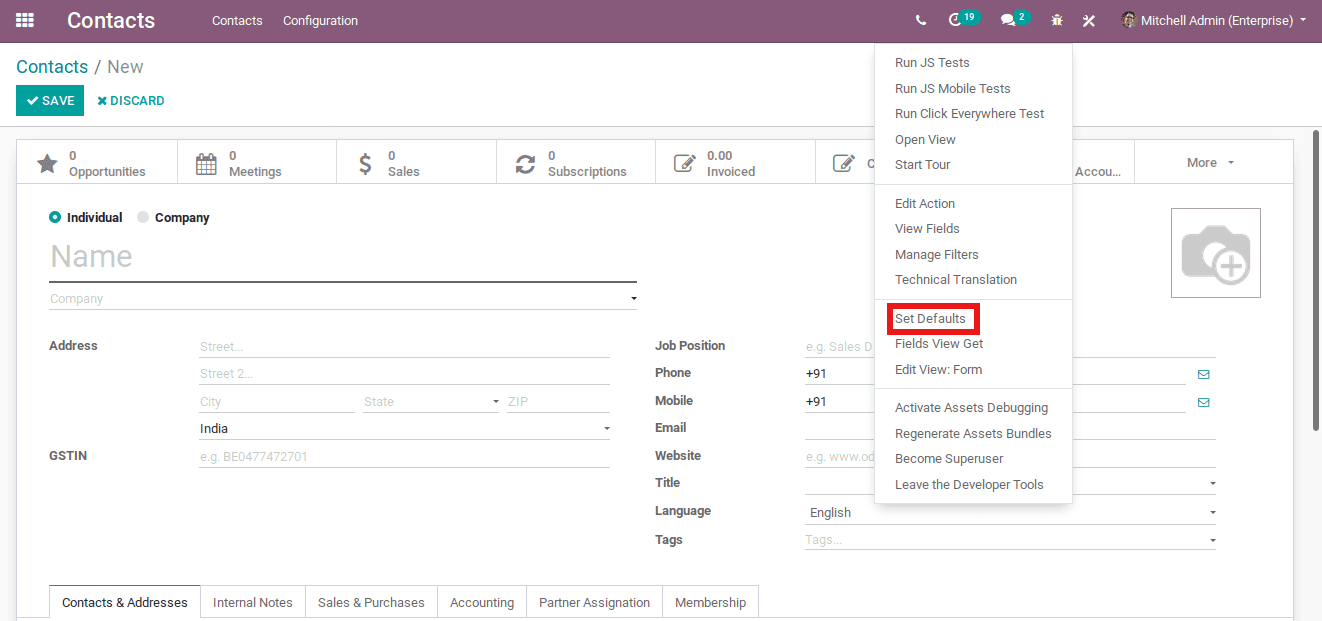Viewport: 1322px width, 621px height.
Task: Open the Contacts top menu item
Action: point(237,20)
